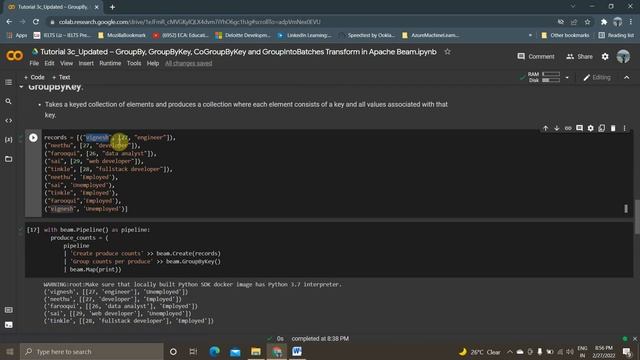Viewport: 640px width, 360px height.
Task: Click the All changes saved link
Action: click(x=189, y=63)
